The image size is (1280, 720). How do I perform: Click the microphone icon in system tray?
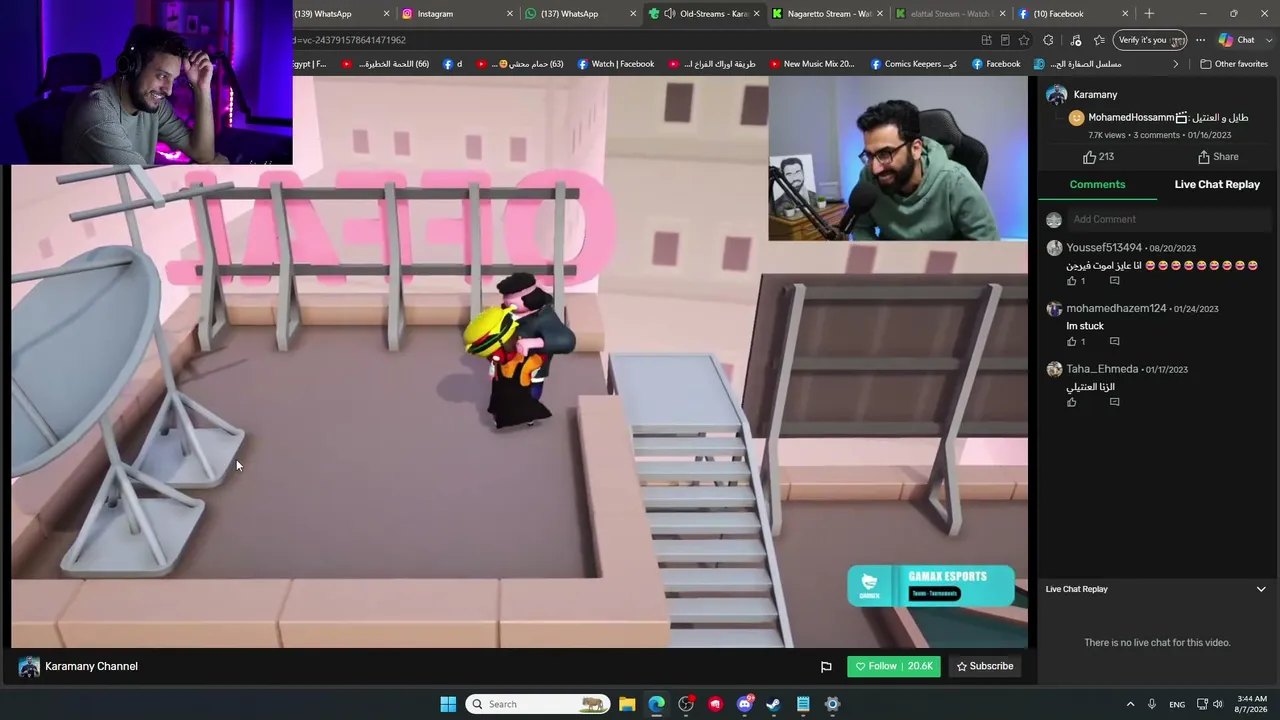[1152, 704]
